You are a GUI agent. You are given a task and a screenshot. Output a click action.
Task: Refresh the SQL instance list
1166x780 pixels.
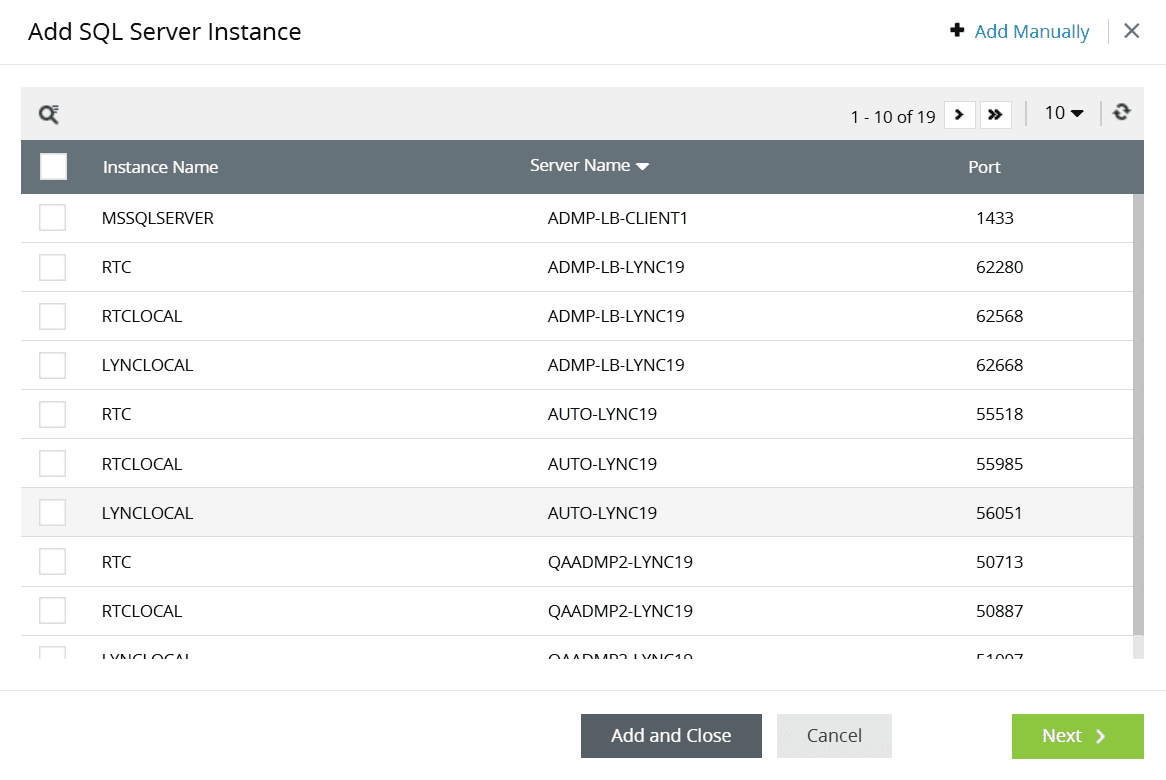[1121, 112]
